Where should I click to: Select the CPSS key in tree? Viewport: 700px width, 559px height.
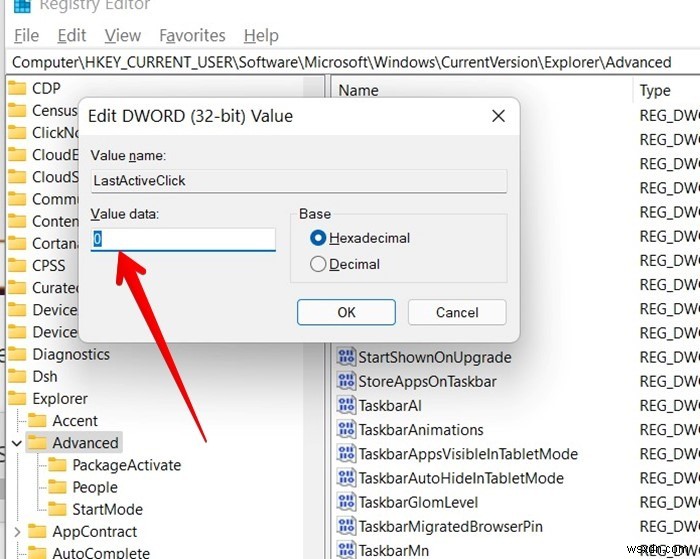pyautogui.click(x=49, y=265)
